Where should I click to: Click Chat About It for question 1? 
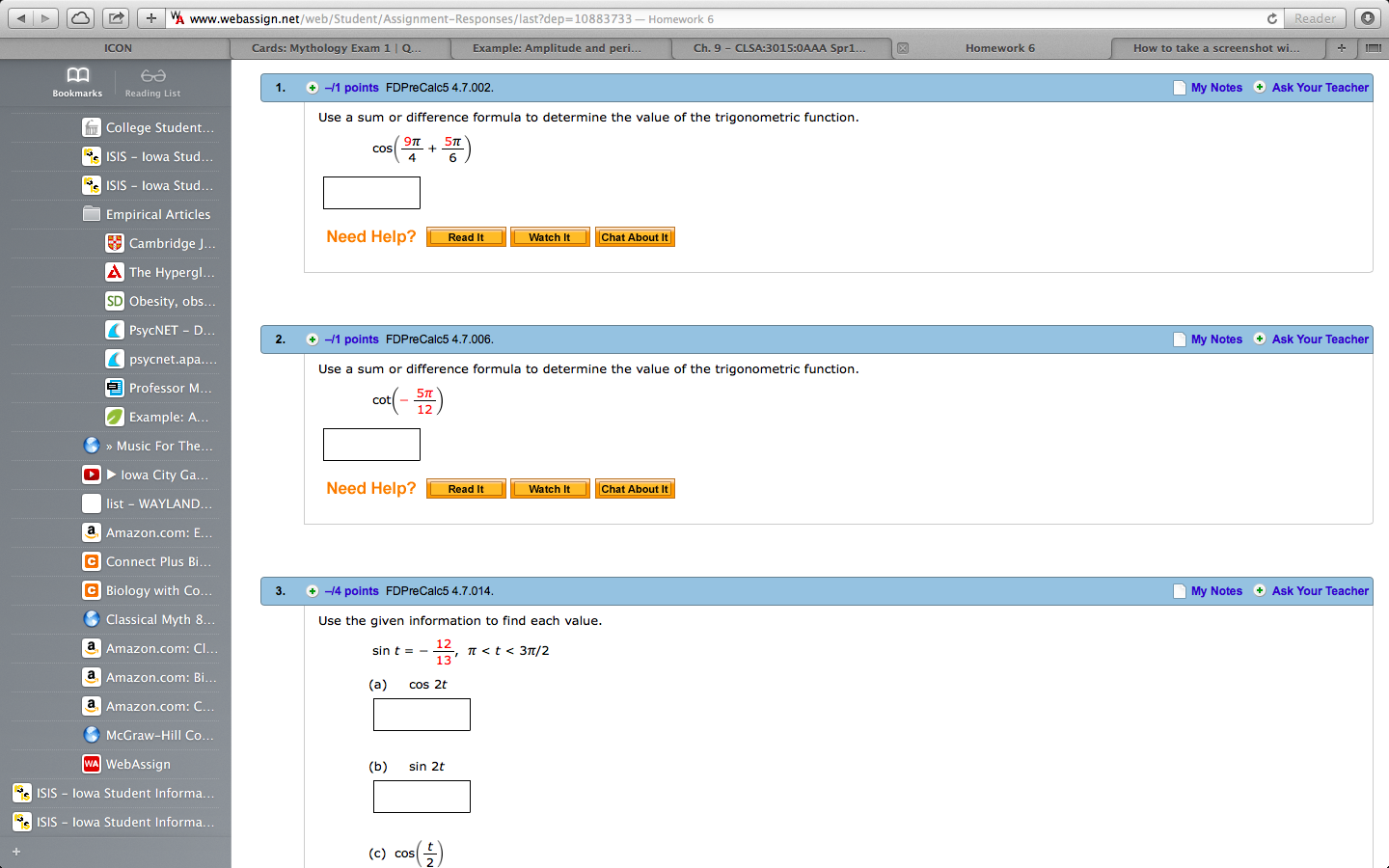click(x=635, y=236)
